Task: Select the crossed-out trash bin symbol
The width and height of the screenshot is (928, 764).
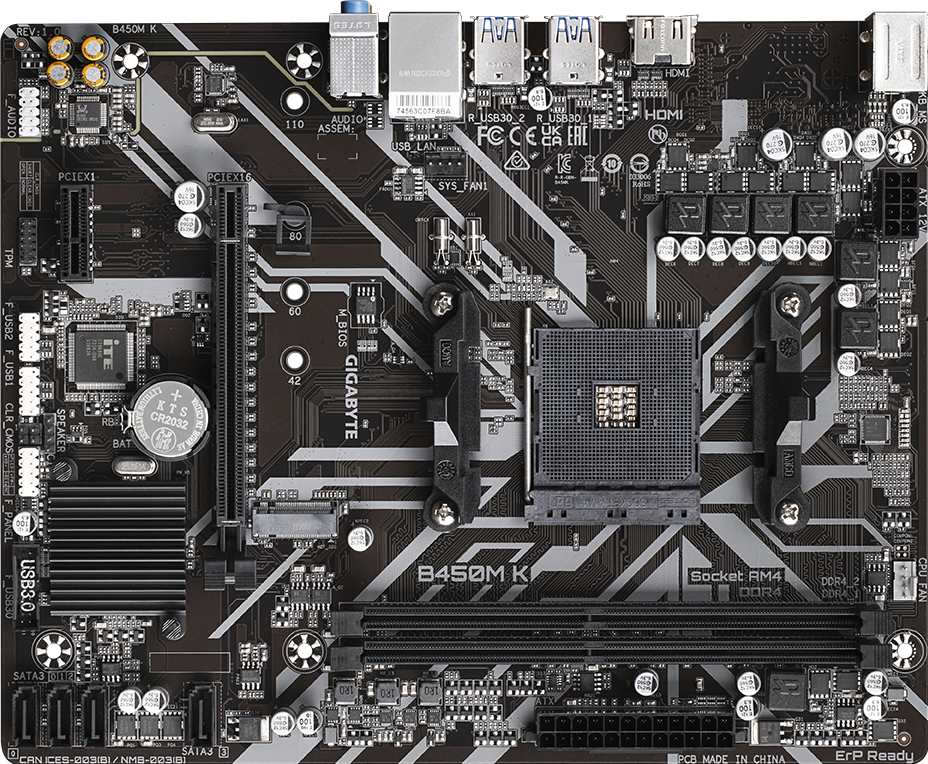Action: [x=587, y=164]
